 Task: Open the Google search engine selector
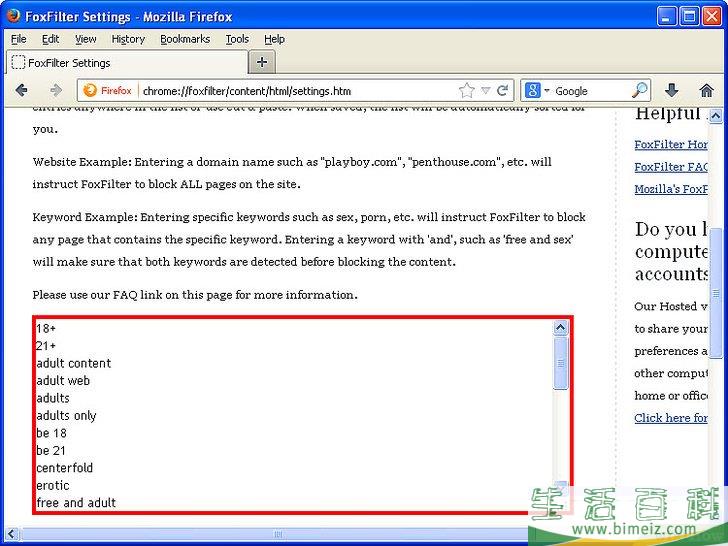click(536, 91)
